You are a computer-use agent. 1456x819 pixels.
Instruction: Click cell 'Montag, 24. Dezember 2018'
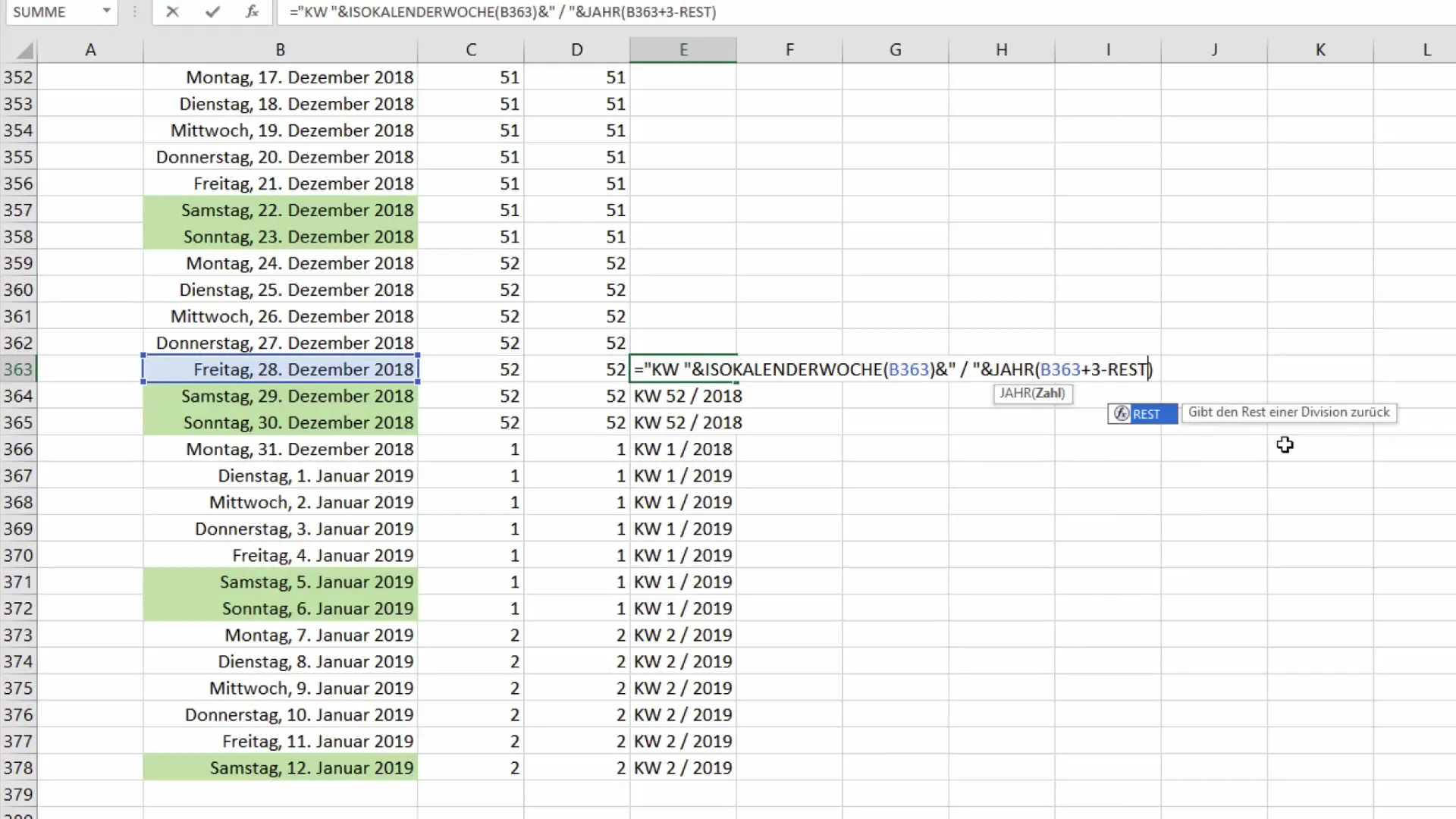tap(281, 263)
